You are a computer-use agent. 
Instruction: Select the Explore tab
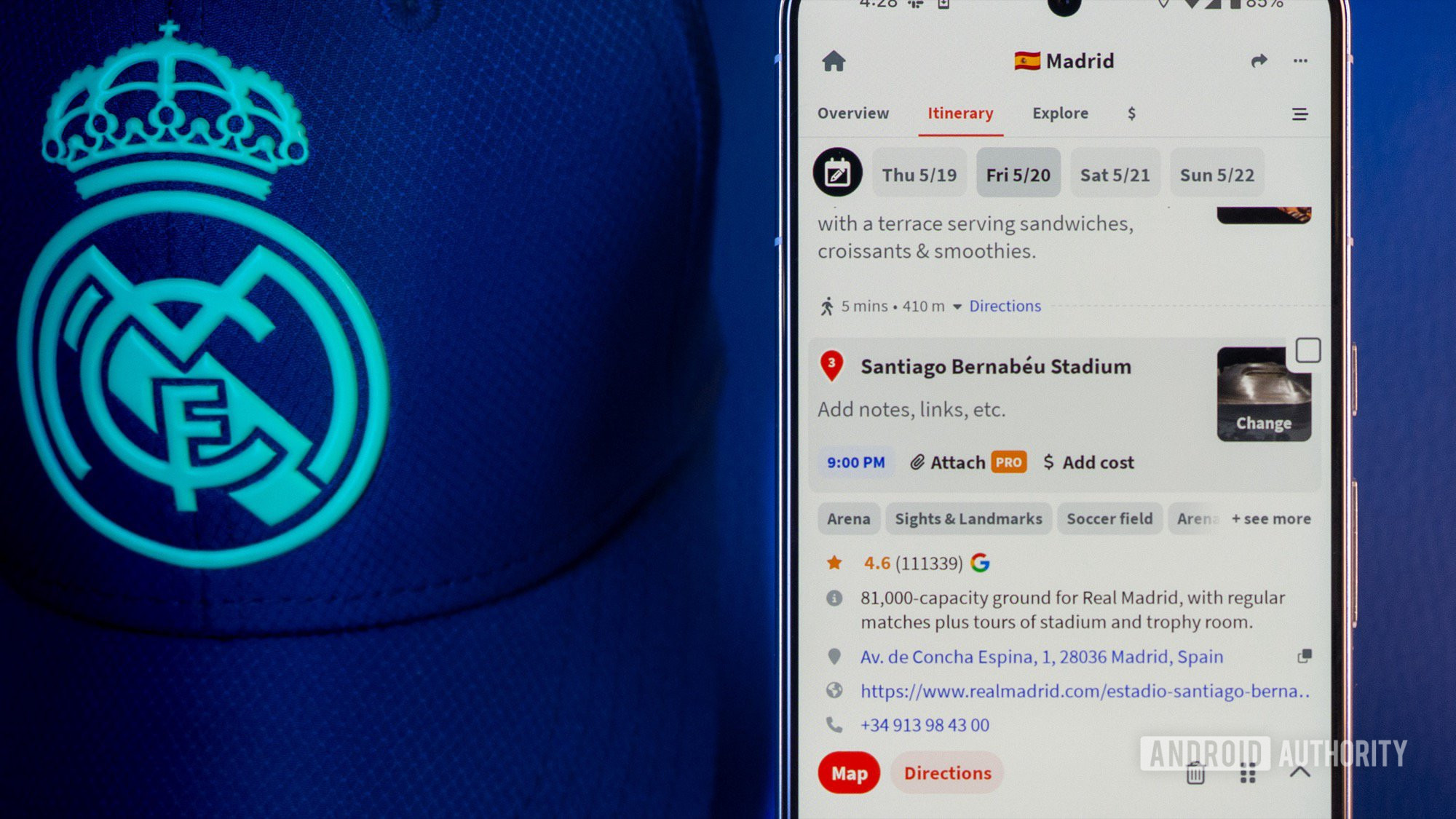point(1060,113)
